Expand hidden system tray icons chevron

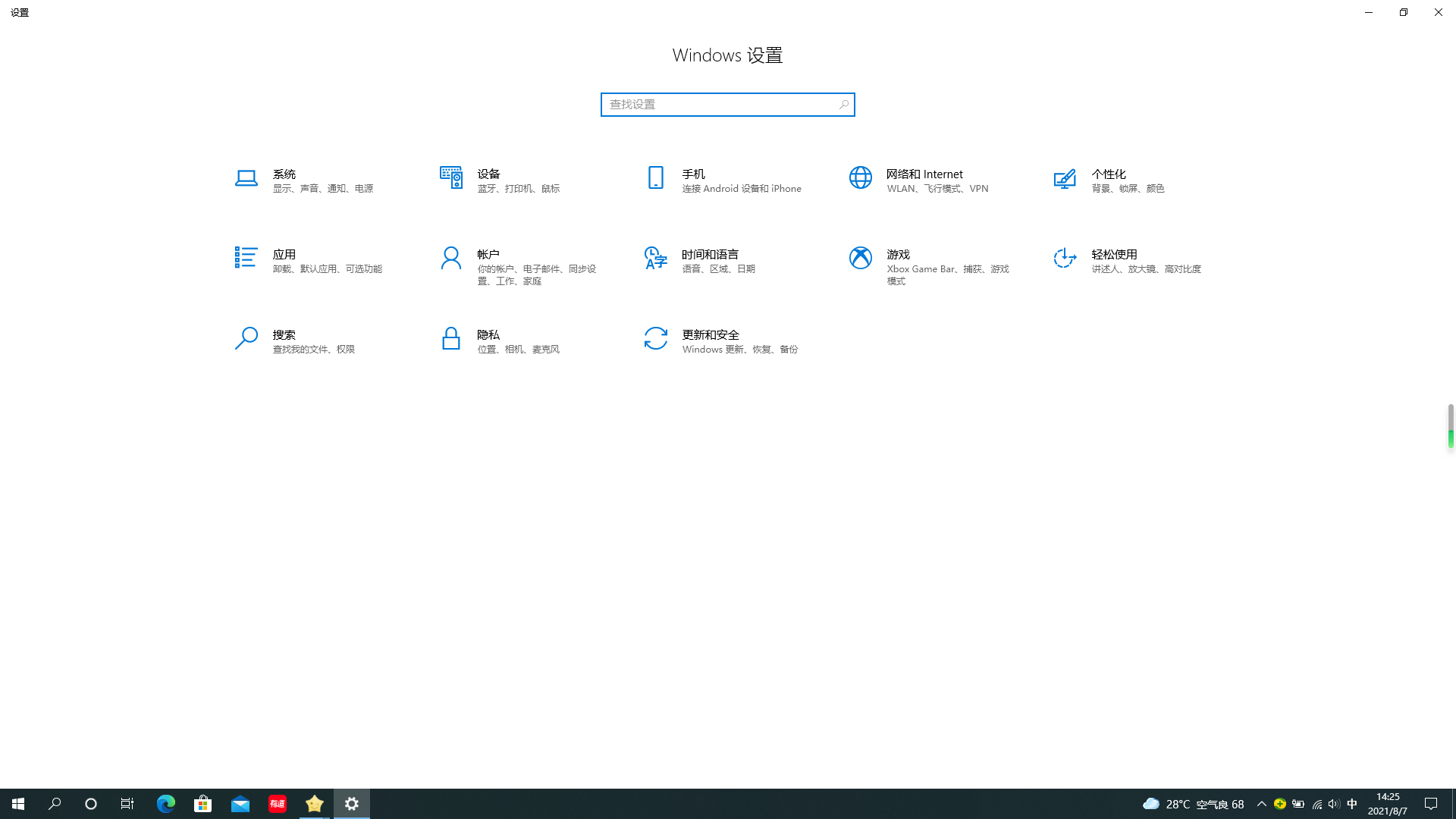(1262, 804)
